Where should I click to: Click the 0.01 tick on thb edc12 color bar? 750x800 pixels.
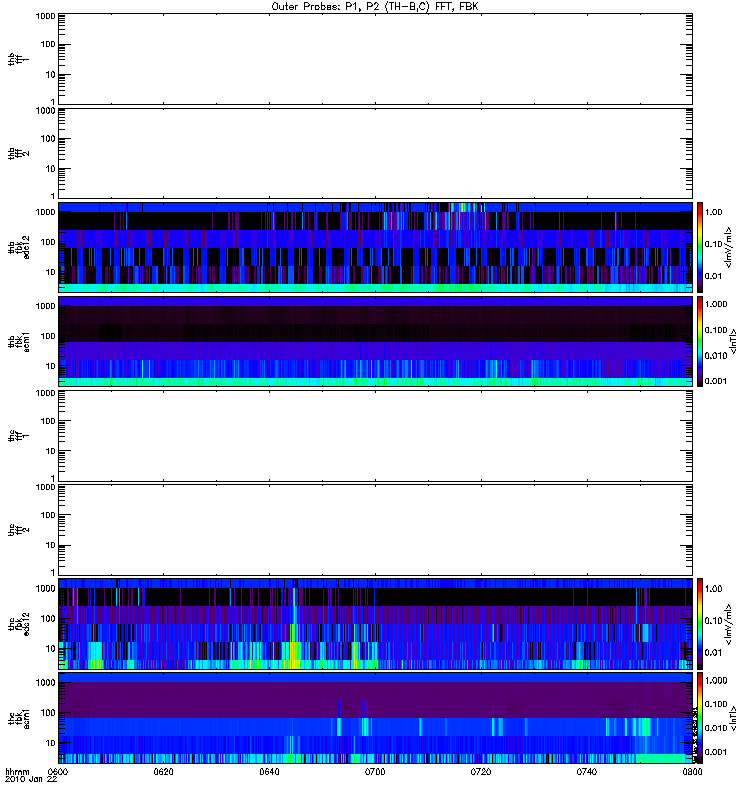713,276
